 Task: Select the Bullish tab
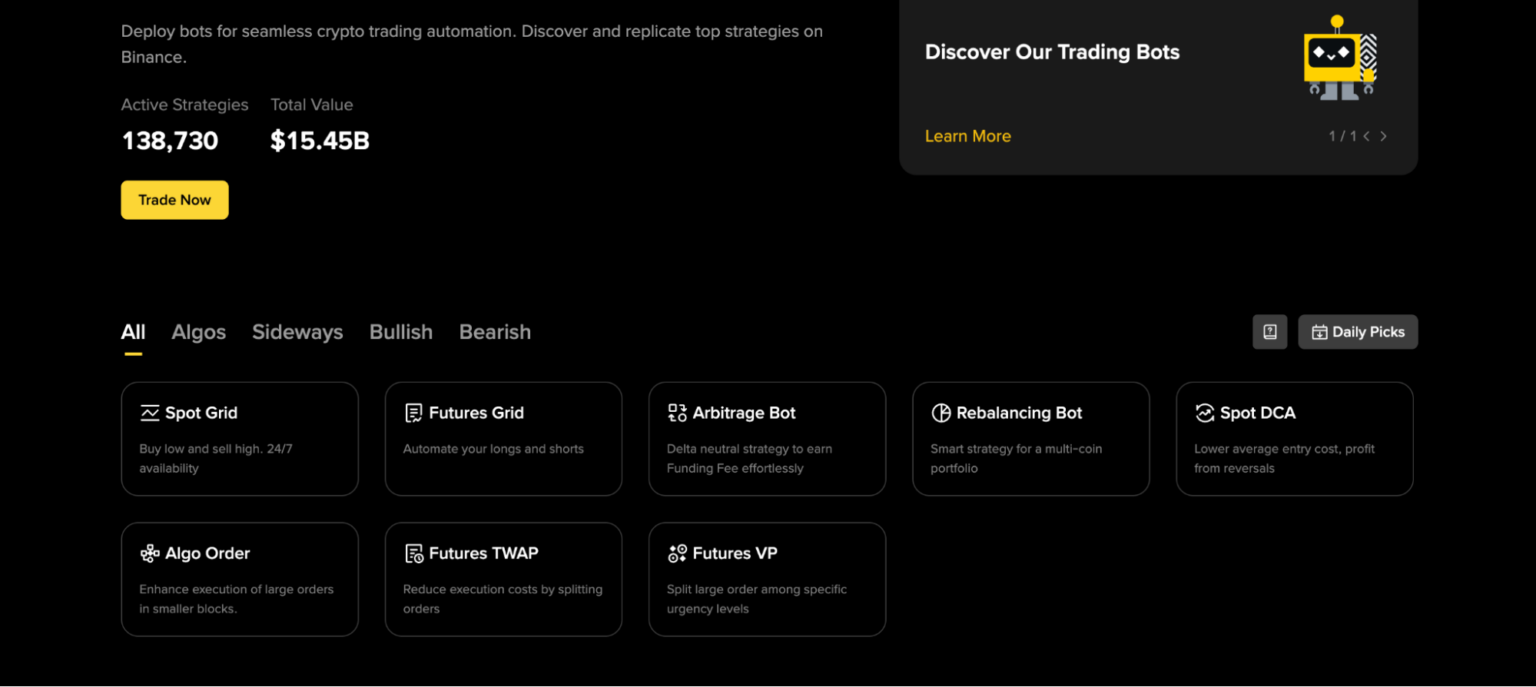pos(401,332)
